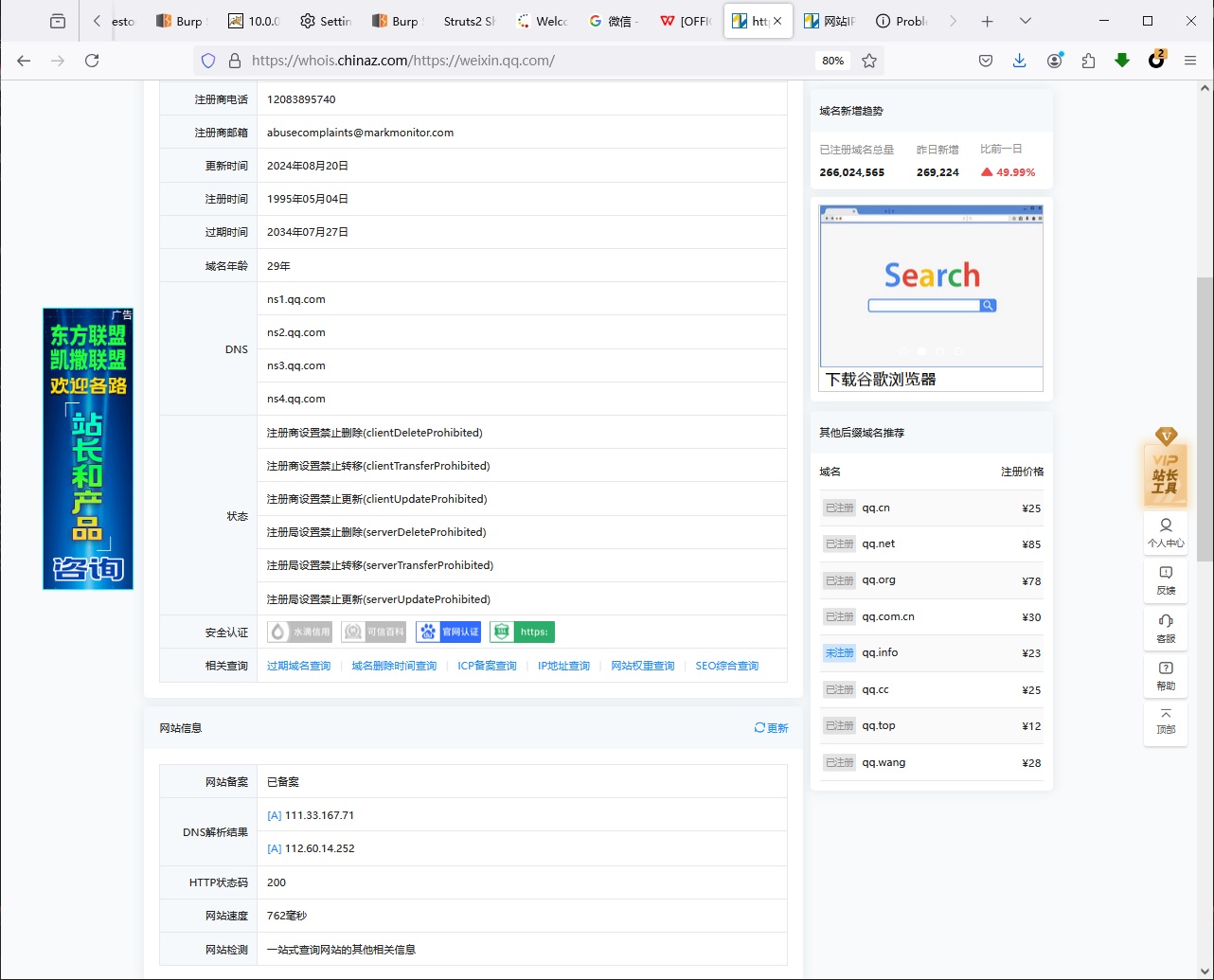Open the IP地址查询 link
This screenshot has width=1214, height=980.
[563, 666]
